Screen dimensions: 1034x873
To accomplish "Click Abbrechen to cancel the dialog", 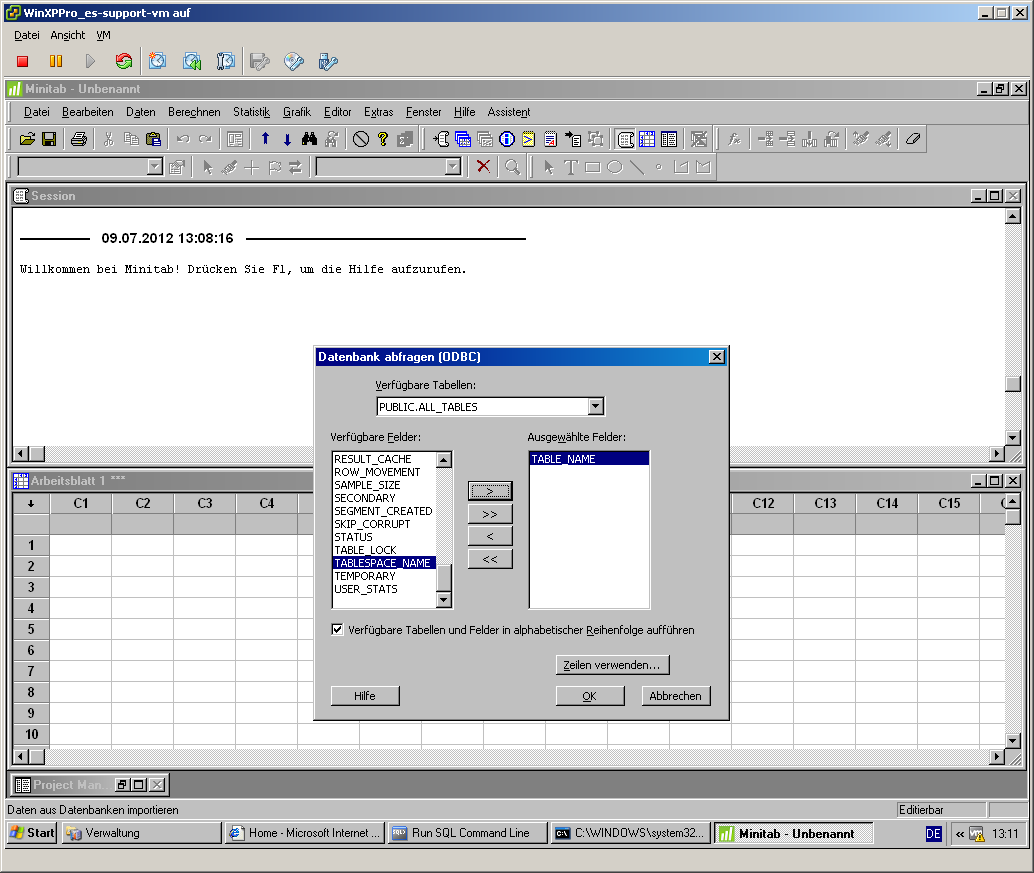I will pos(676,696).
